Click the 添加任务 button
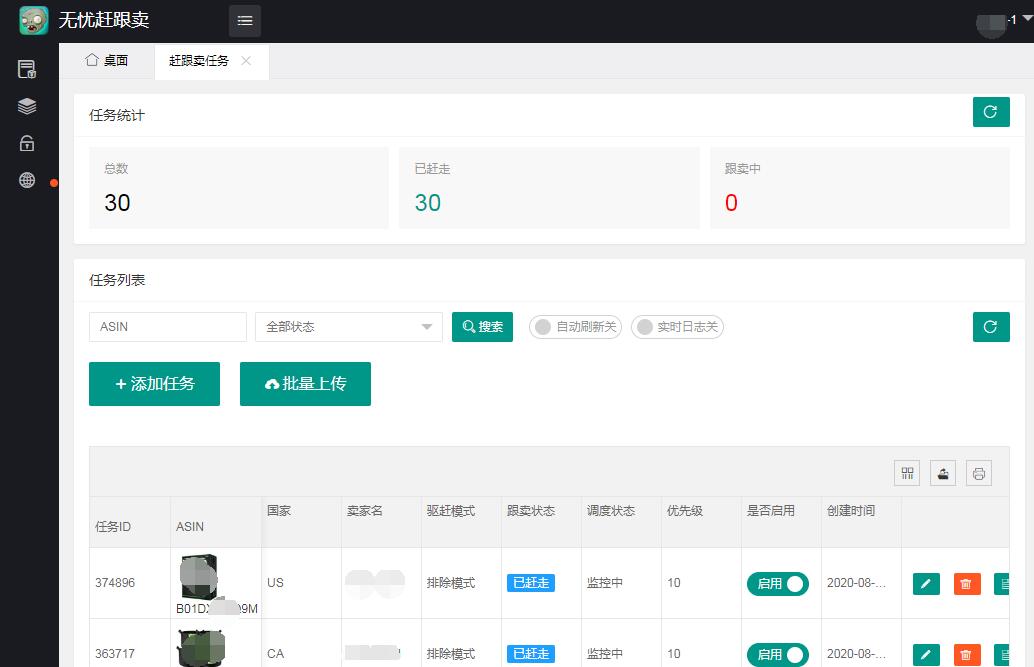1034x667 pixels. click(154, 384)
